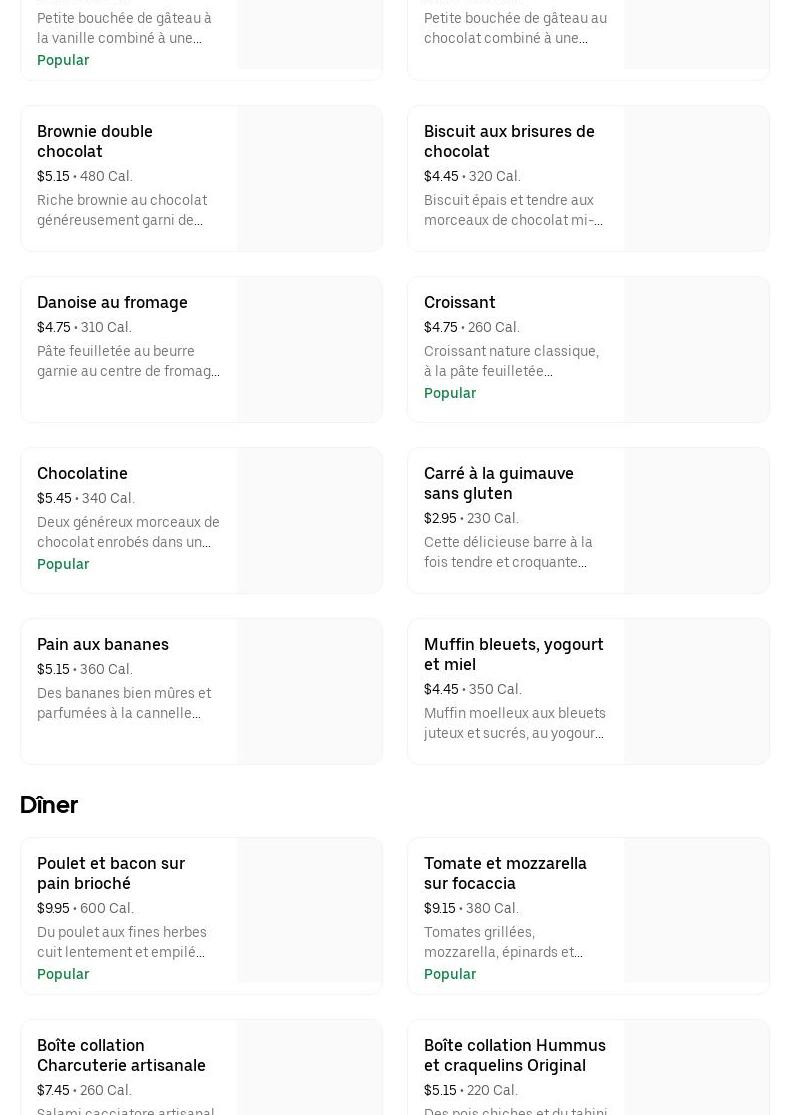
Task: Select Biscuit aux brisures de chocolat
Action: pos(509,141)
